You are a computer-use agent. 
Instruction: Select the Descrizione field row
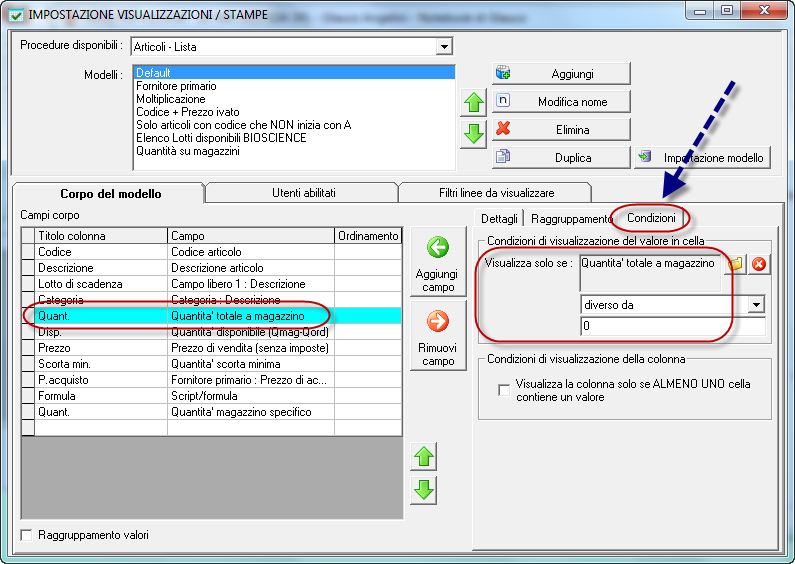(212, 268)
